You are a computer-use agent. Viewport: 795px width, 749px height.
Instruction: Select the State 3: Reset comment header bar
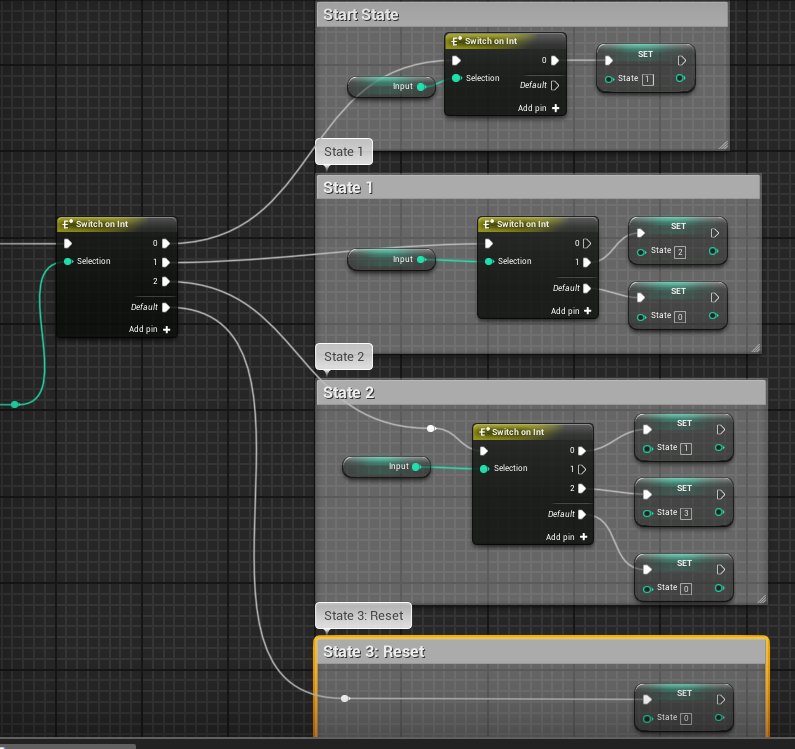click(540, 652)
